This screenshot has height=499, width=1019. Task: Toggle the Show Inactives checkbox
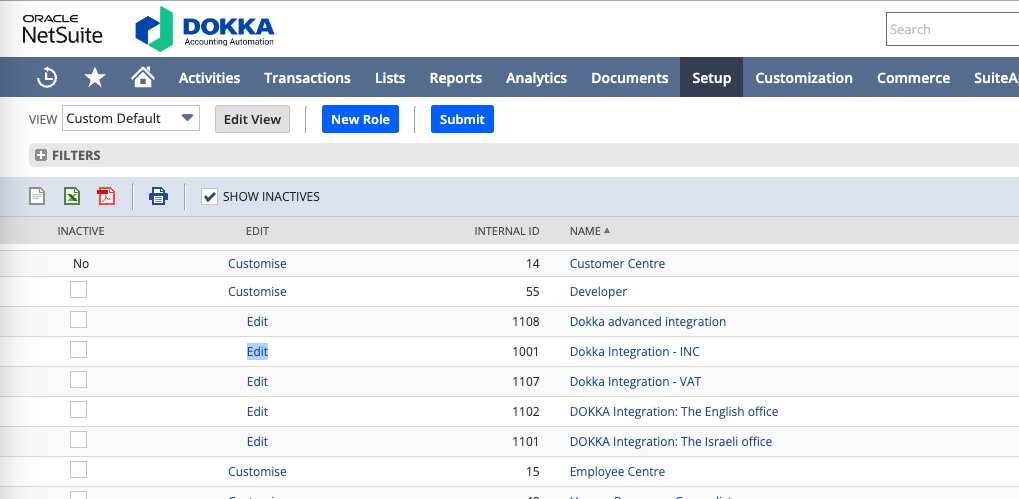[x=209, y=196]
